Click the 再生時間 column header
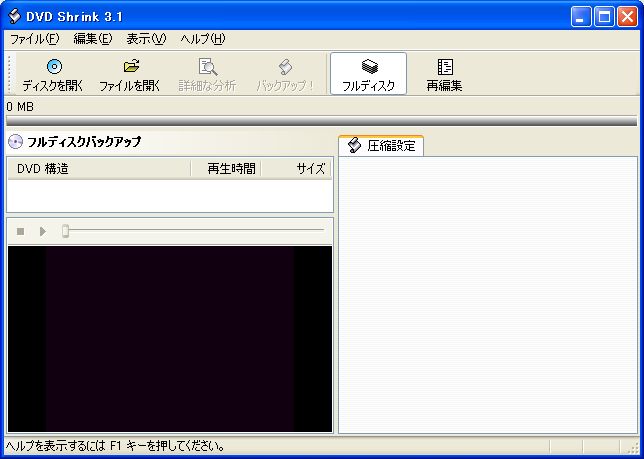This screenshot has height=459, width=644. click(226, 168)
